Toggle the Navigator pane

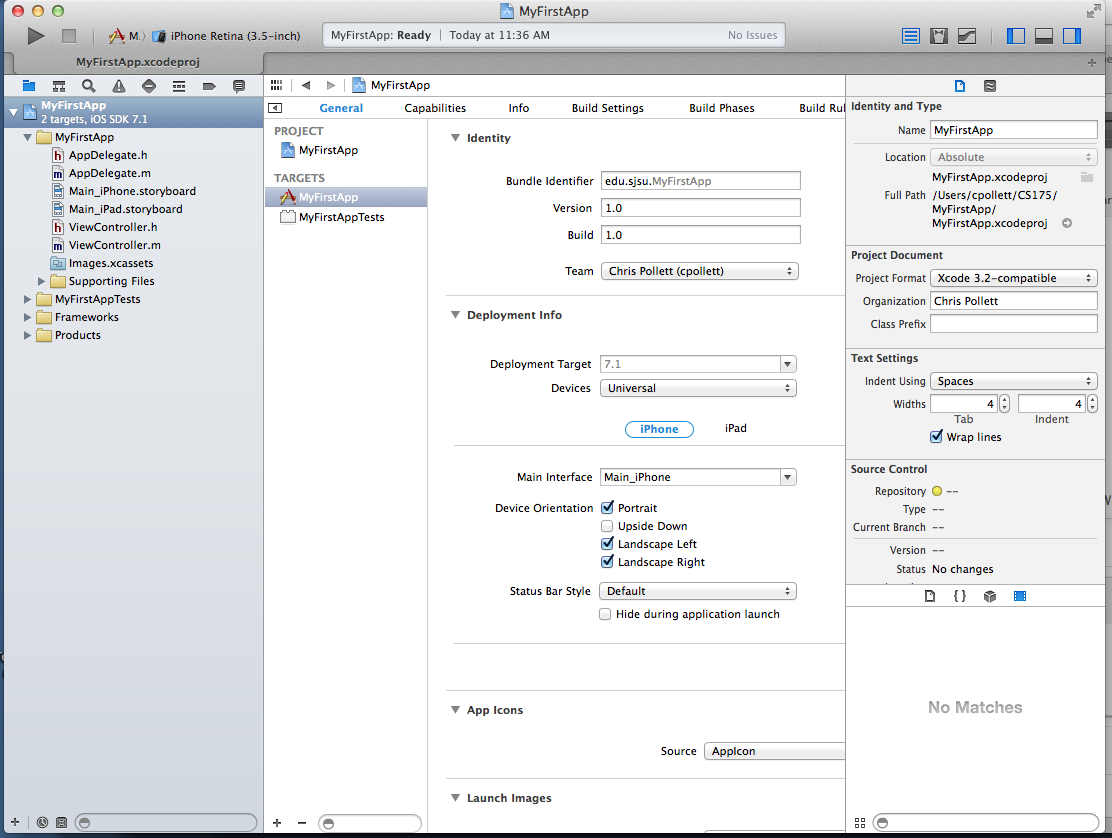pyautogui.click(x=1016, y=35)
